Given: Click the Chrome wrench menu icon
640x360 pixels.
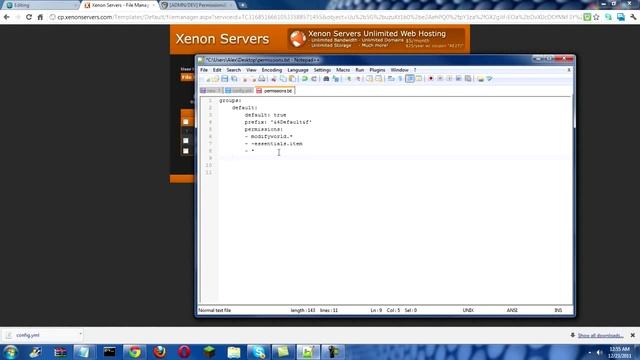Looking at the screenshot, I should (633, 17).
